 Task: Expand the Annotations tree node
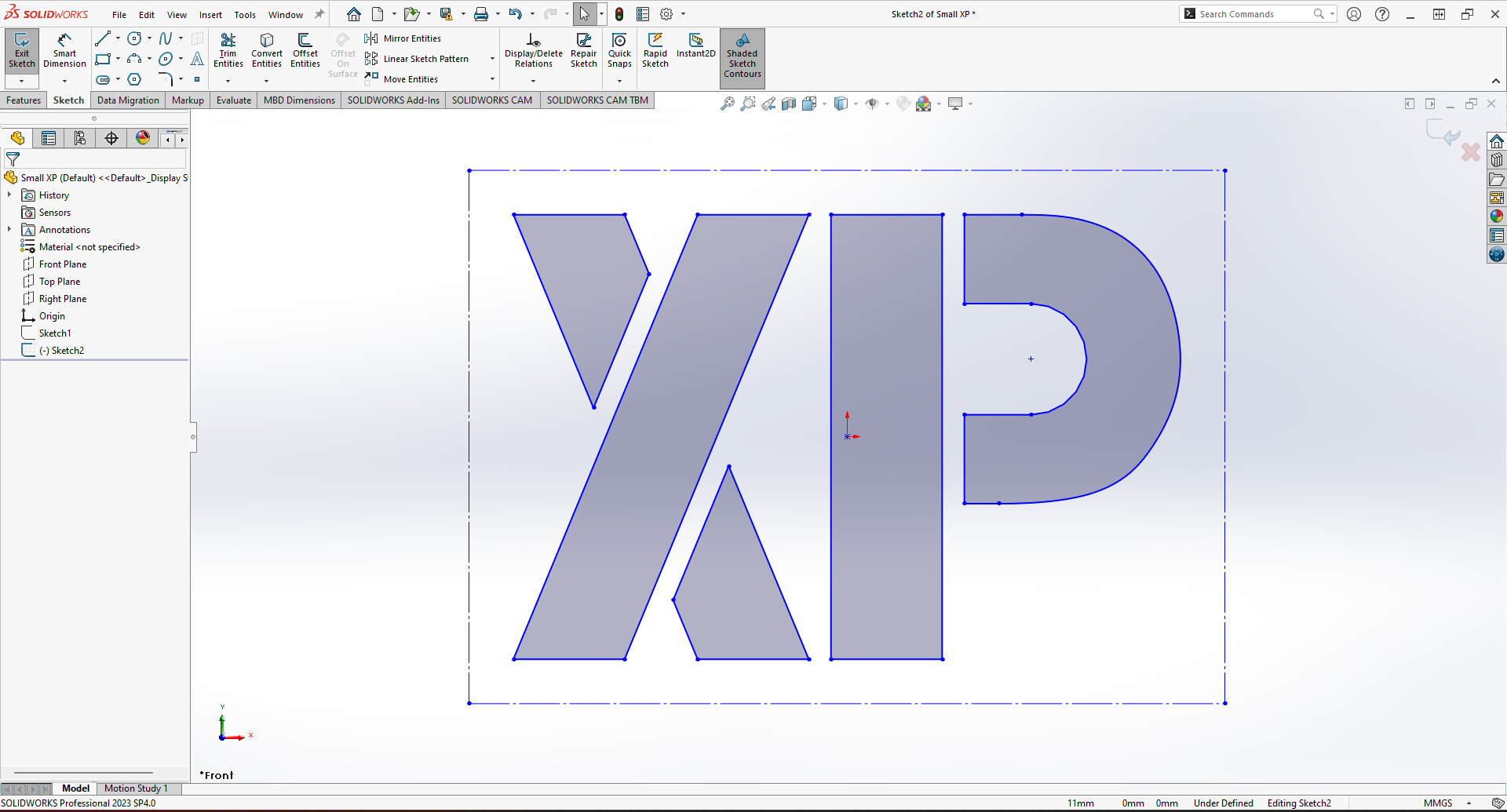[9, 229]
